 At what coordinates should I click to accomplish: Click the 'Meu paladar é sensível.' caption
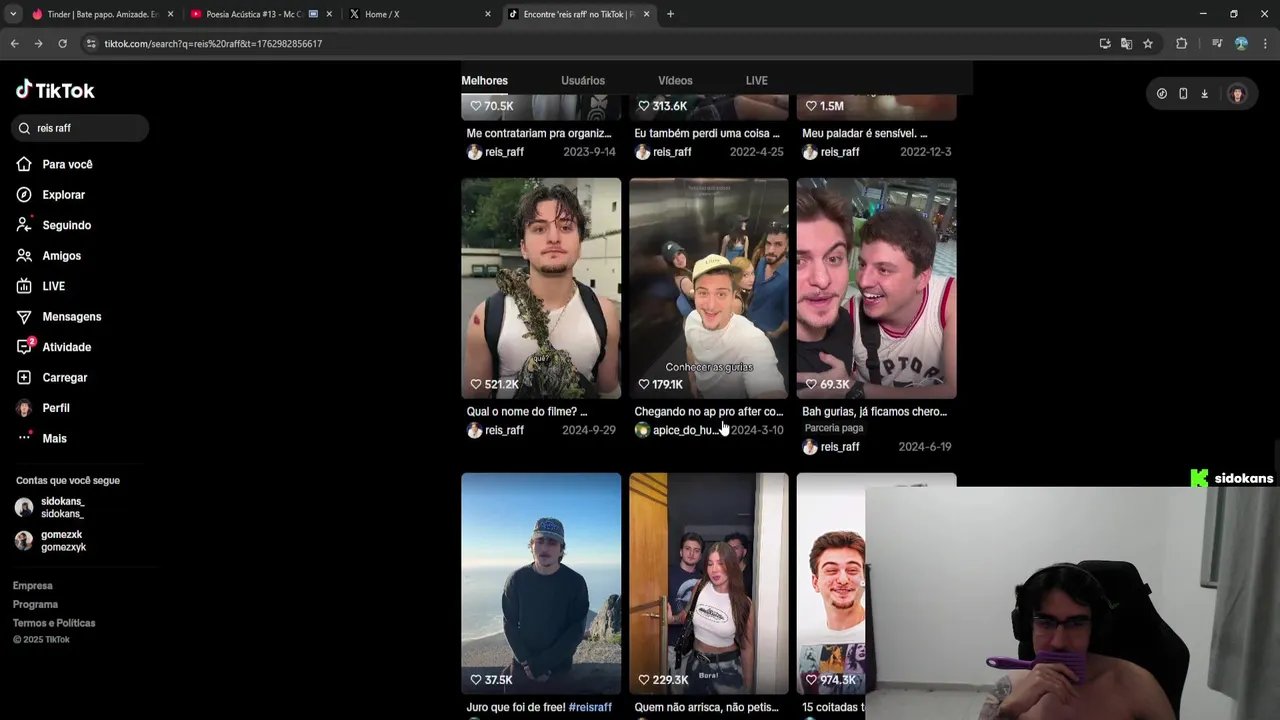pos(864,133)
